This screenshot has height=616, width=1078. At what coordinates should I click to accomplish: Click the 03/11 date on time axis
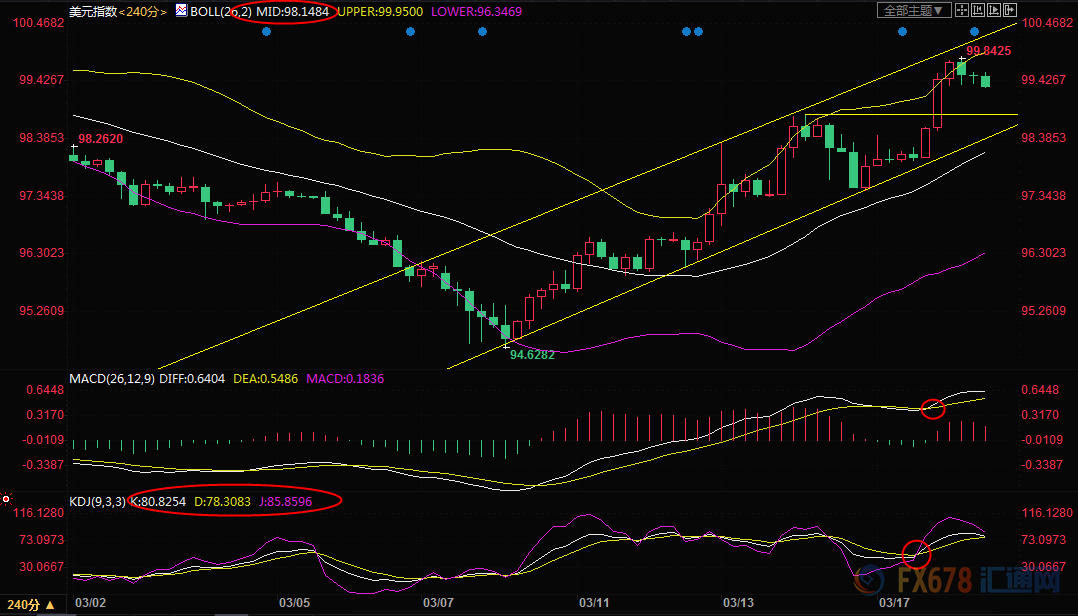click(x=594, y=603)
